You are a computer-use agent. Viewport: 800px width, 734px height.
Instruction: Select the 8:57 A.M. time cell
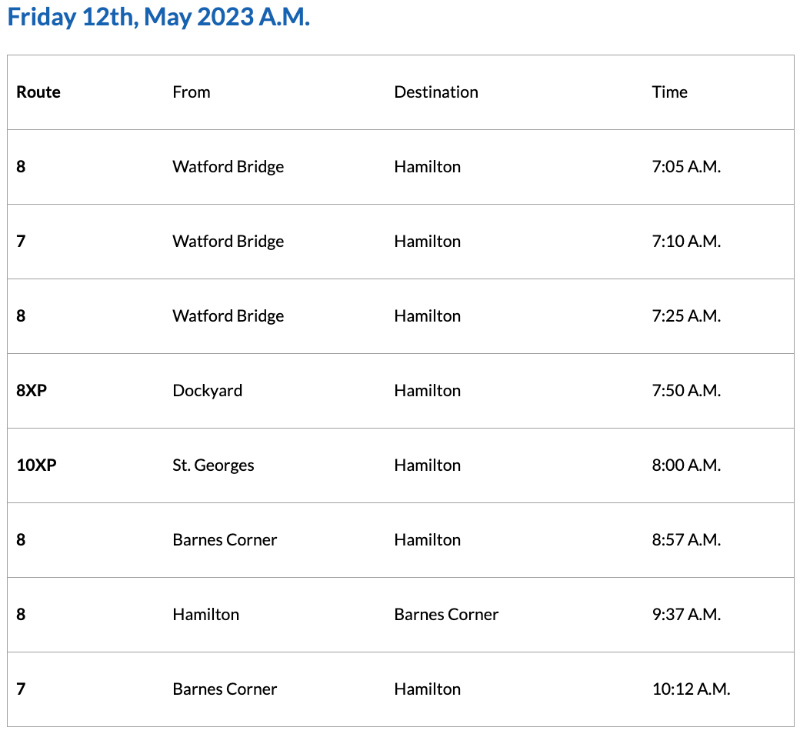685,540
